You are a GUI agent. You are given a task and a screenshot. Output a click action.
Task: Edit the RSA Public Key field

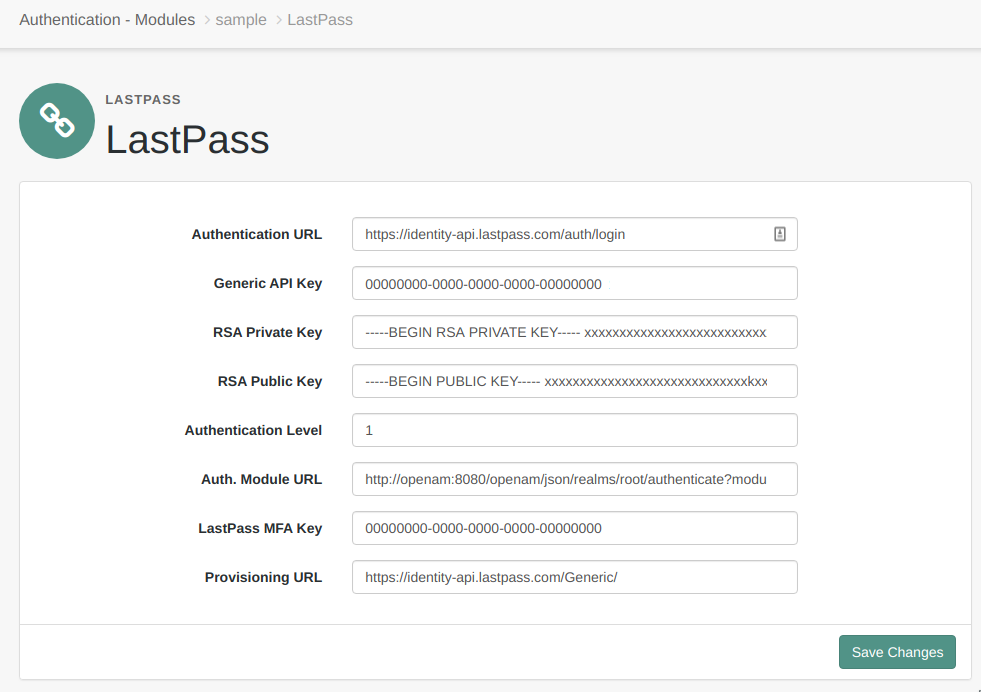point(574,381)
